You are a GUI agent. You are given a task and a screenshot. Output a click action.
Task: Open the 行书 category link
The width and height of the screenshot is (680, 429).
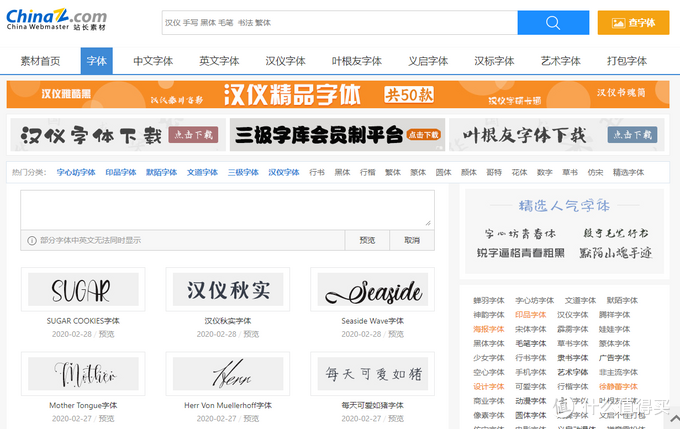317,173
